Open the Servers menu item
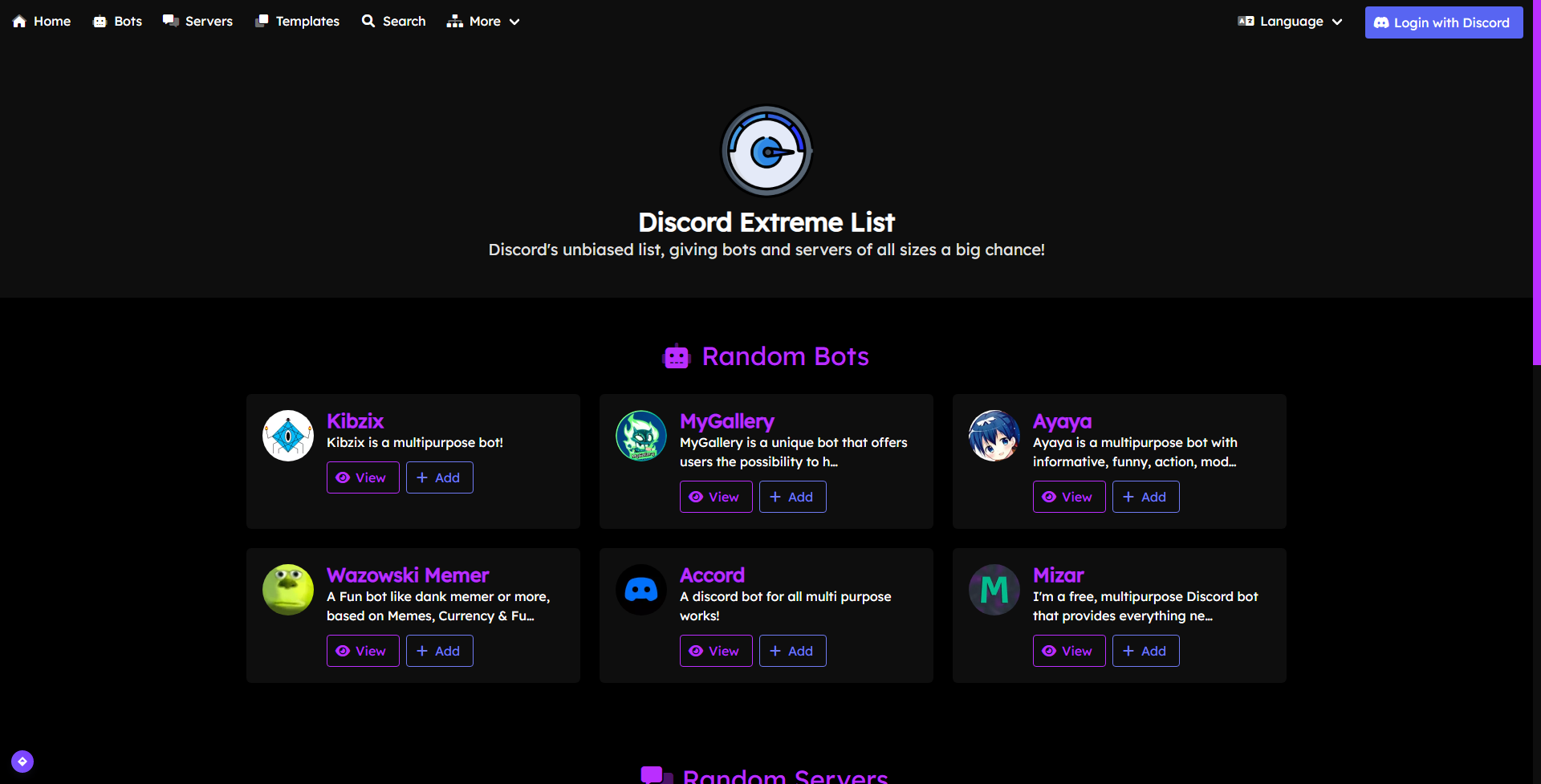Screen dimensions: 1541x784 click(x=197, y=22)
